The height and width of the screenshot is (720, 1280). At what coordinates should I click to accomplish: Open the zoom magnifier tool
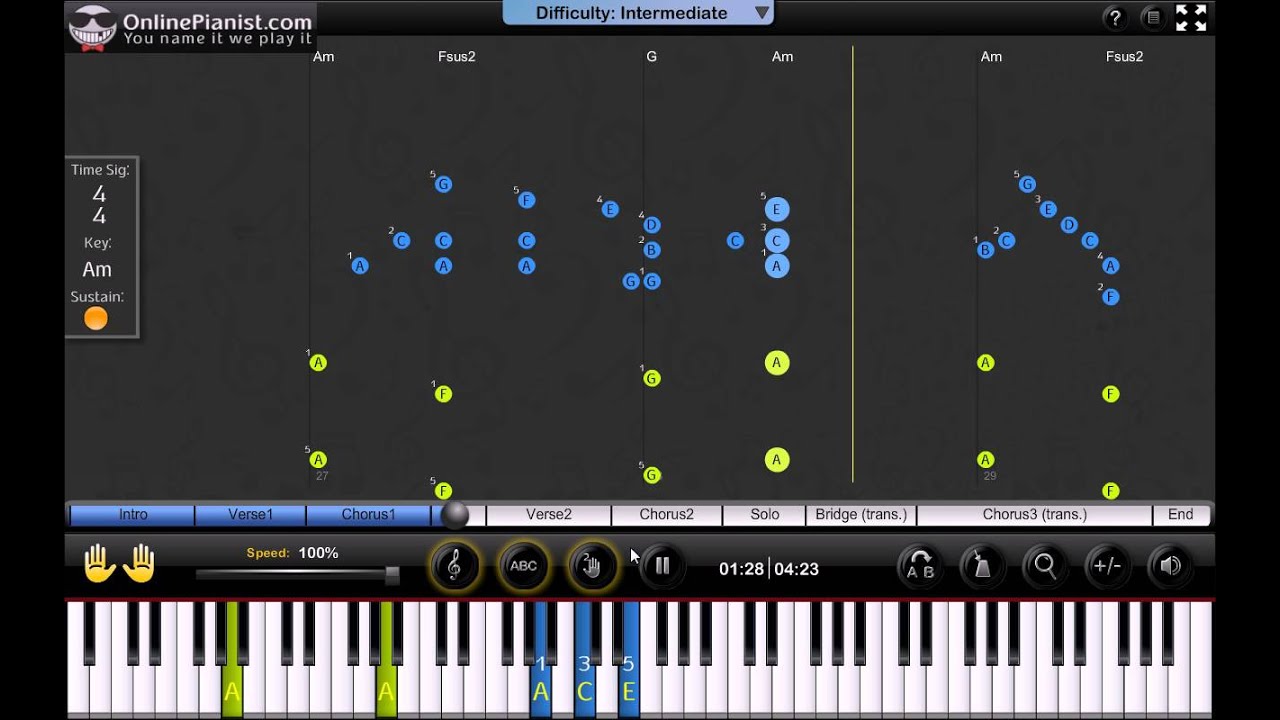tap(1045, 566)
